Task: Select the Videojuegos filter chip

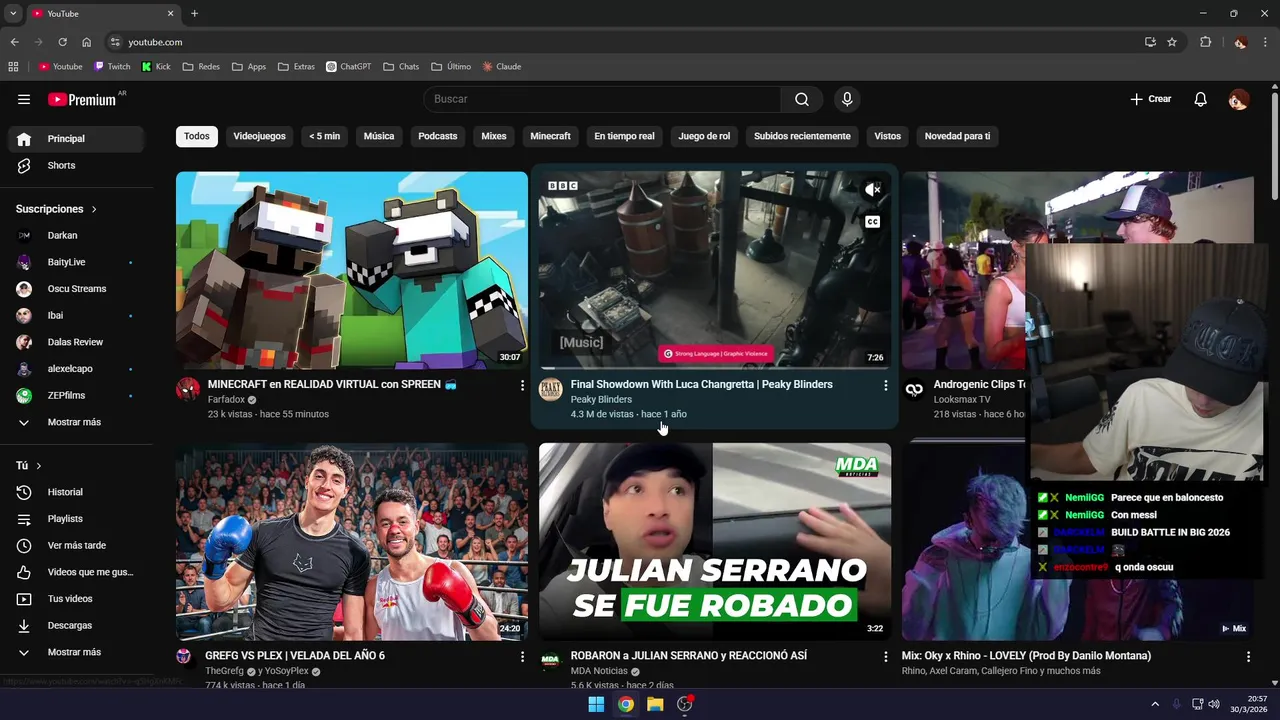Action: point(259,136)
